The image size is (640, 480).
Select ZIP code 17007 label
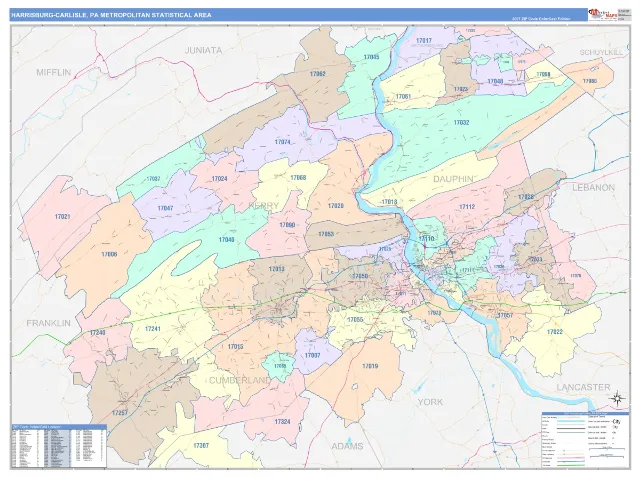(x=312, y=356)
